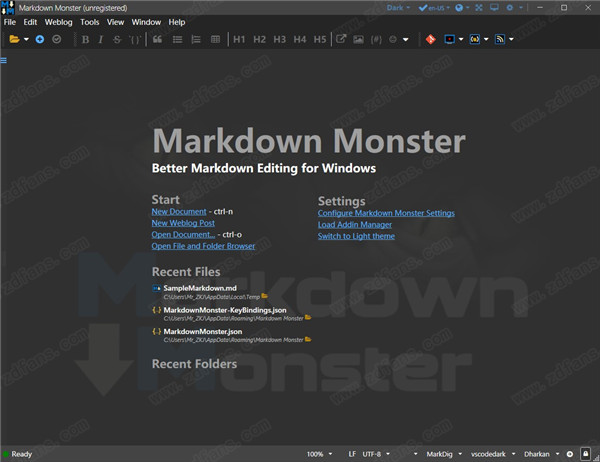Insert a code block with the (#) icon

click(376, 39)
